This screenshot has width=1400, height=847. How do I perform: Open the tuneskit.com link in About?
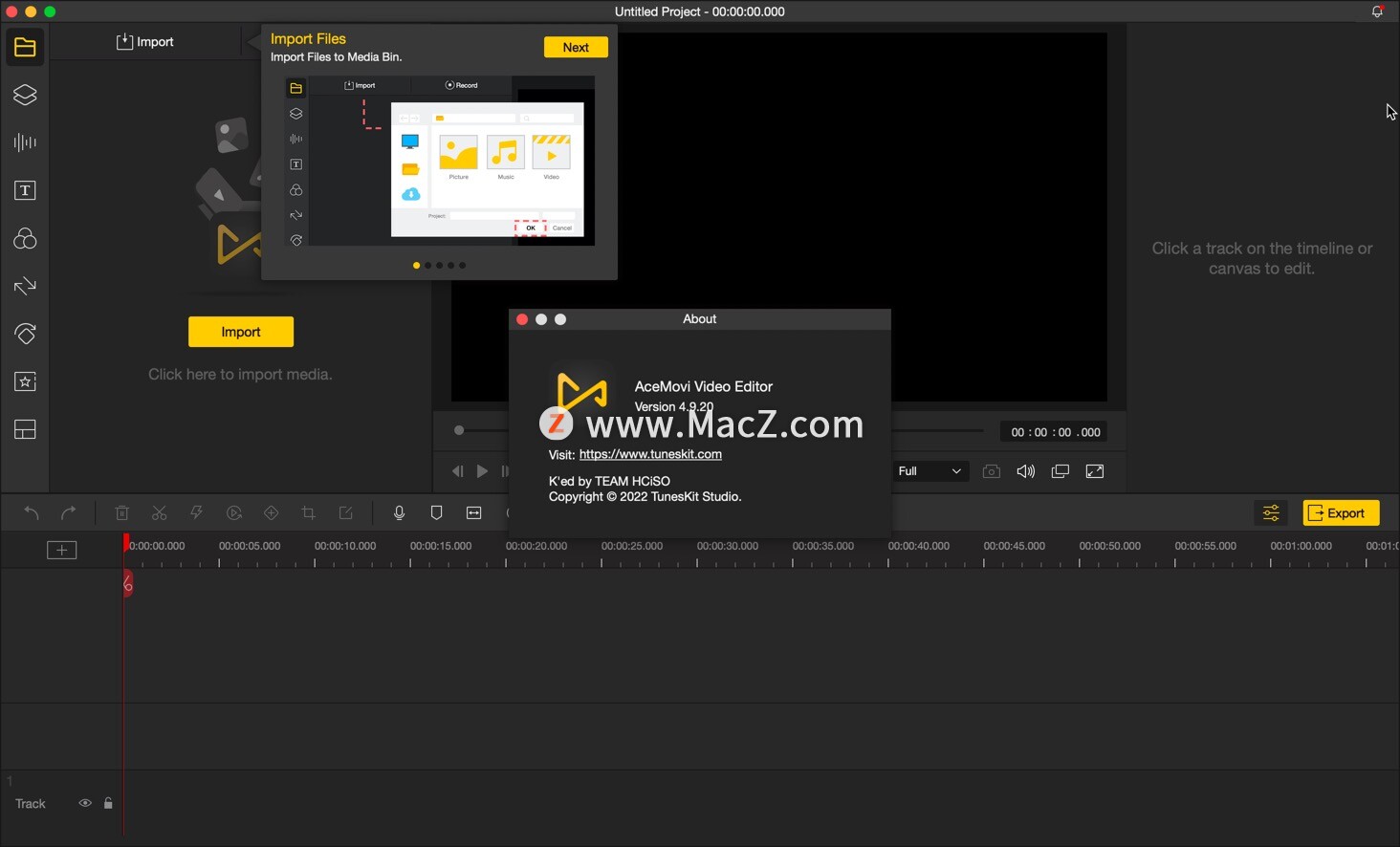[650, 454]
